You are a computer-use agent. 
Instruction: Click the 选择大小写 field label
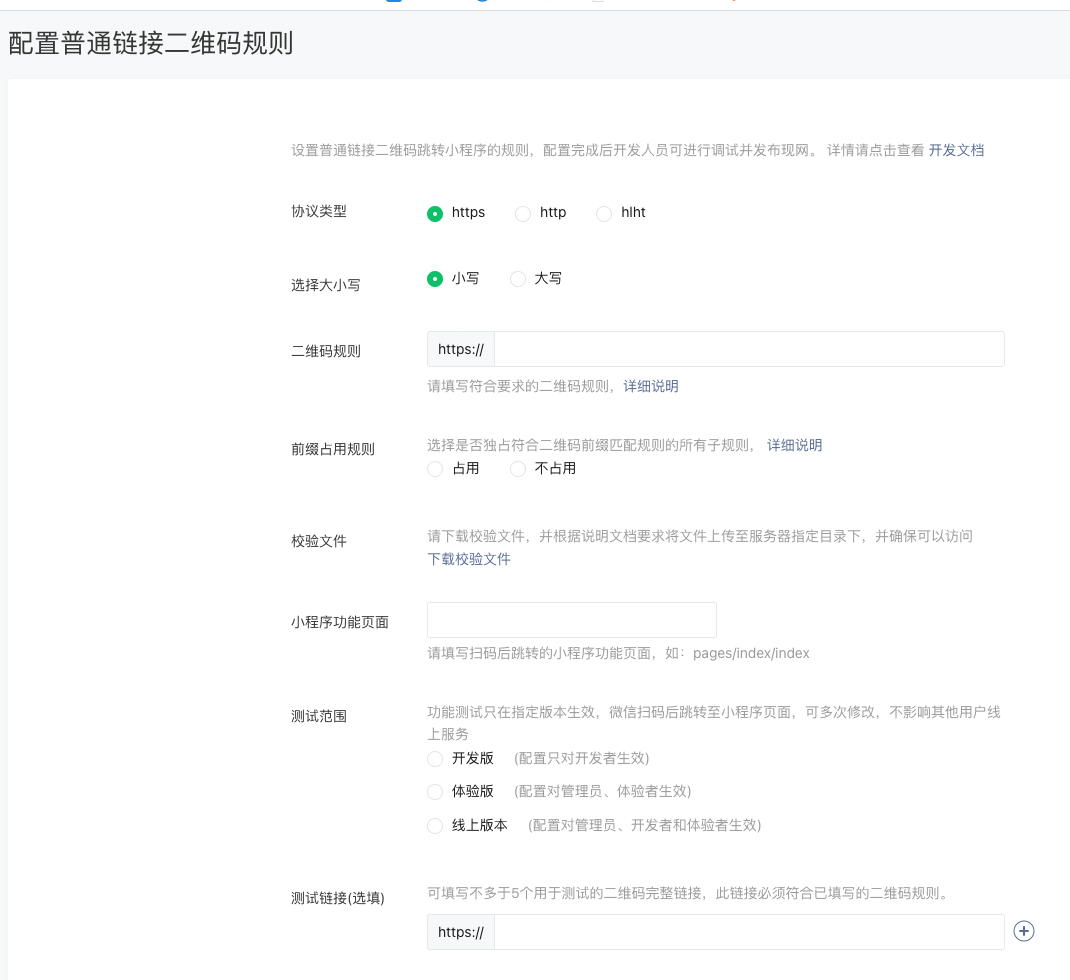pos(326,285)
